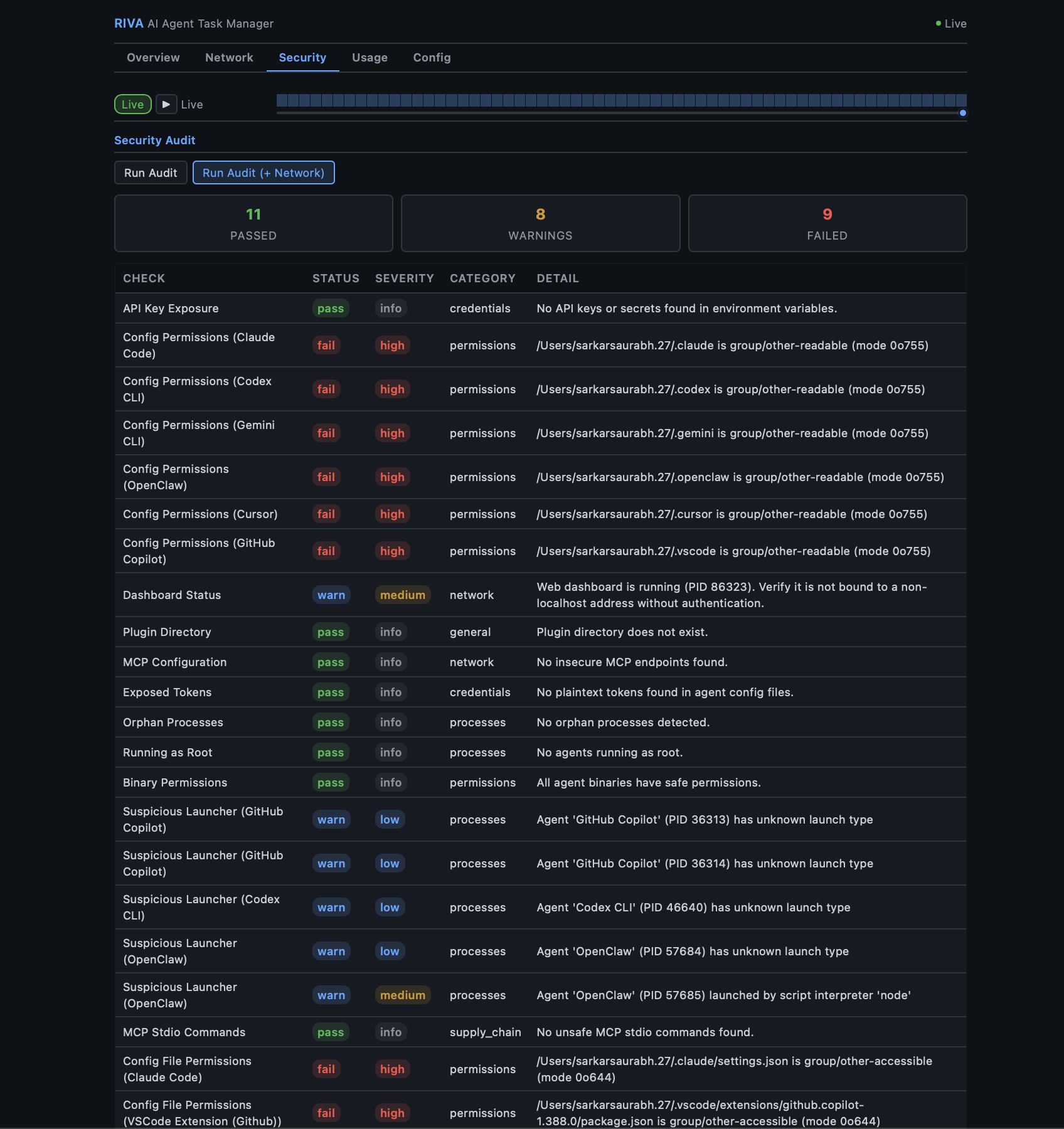
Task: Click the Orphan Processes check name
Action: tap(173, 723)
